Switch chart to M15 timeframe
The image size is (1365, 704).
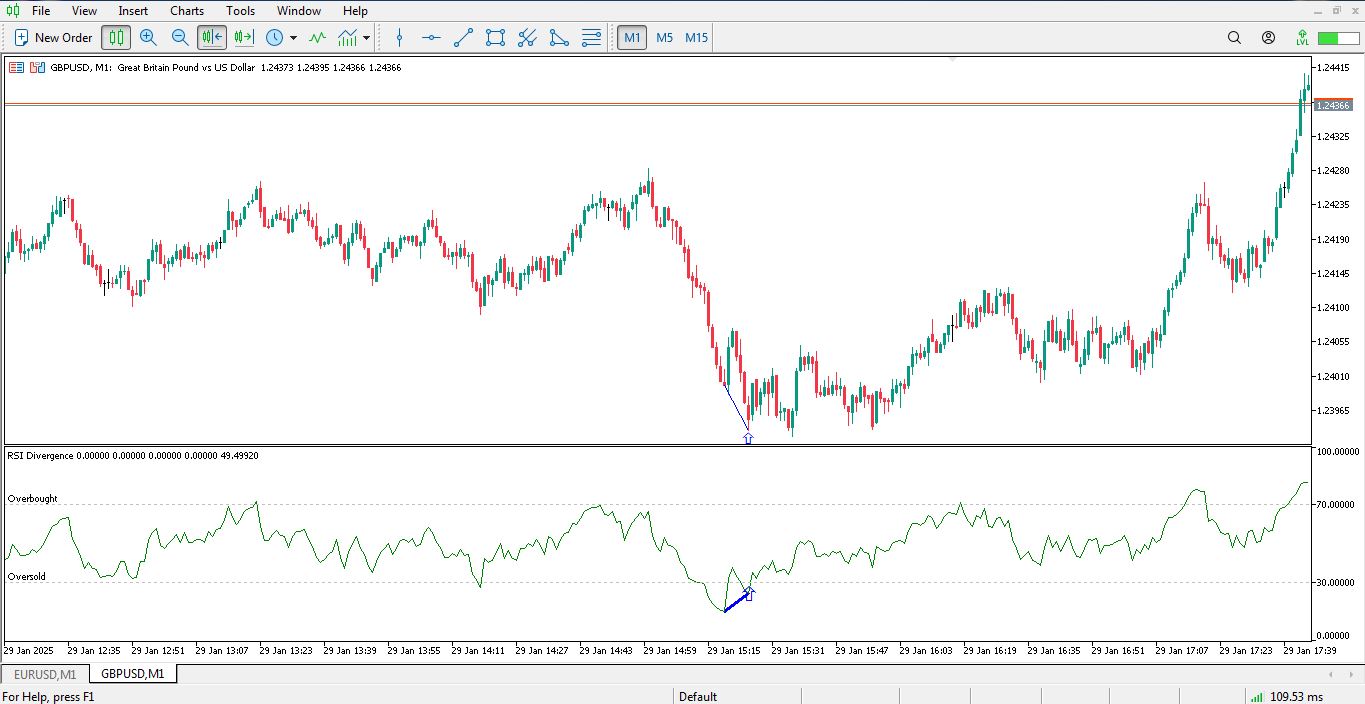[x=696, y=38]
